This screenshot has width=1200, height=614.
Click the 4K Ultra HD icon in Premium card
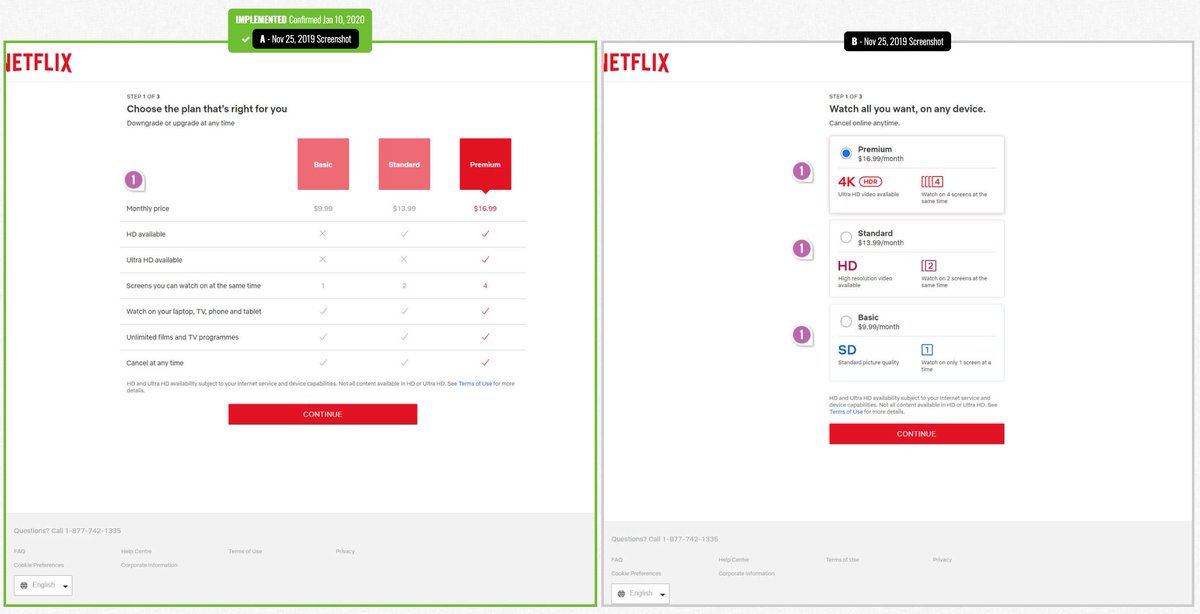click(846, 181)
